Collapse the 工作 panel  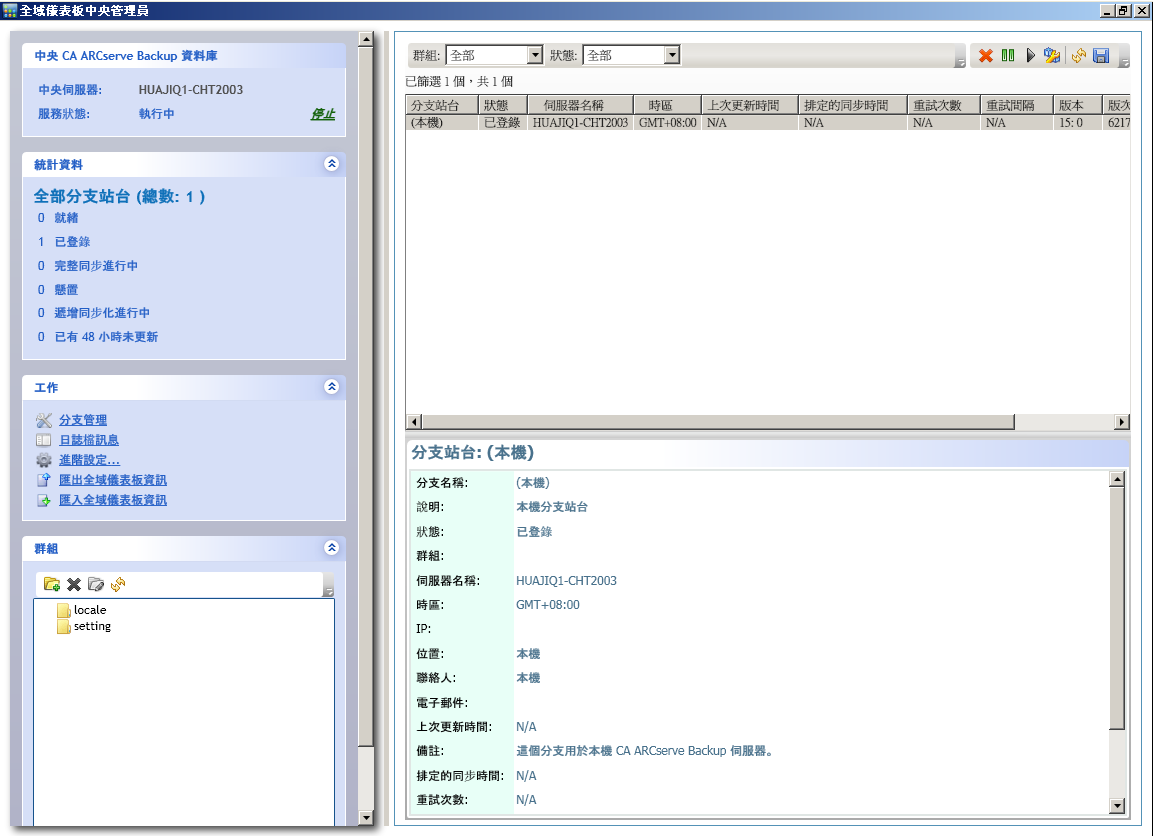point(332,387)
